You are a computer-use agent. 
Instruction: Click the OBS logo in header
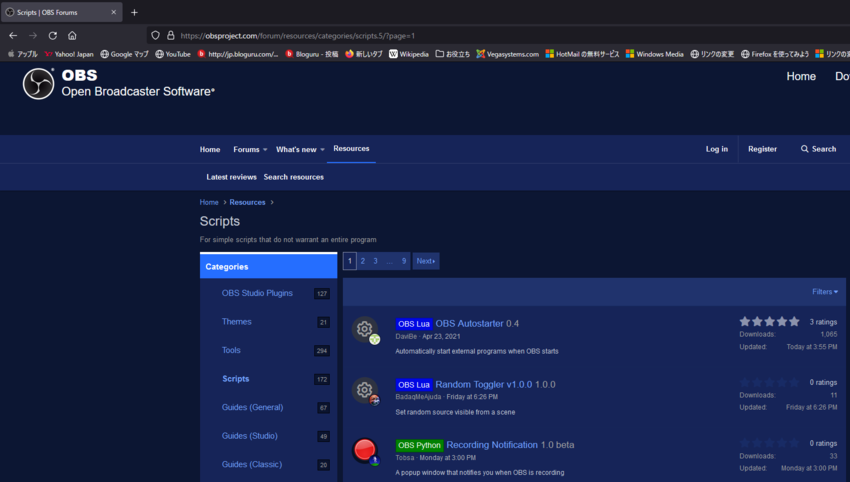coord(38,83)
